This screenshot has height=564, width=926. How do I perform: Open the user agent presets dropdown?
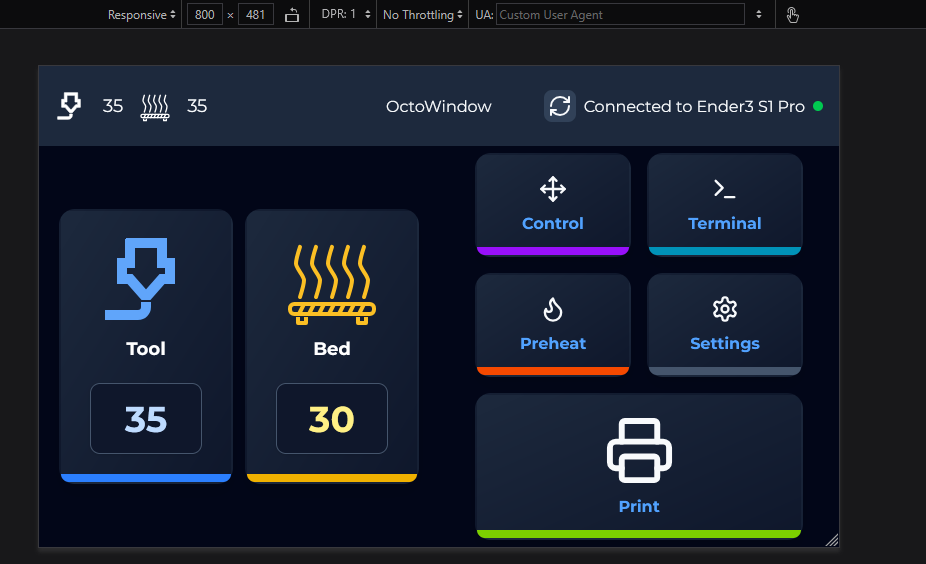pyautogui.click(x=759, y=15)
